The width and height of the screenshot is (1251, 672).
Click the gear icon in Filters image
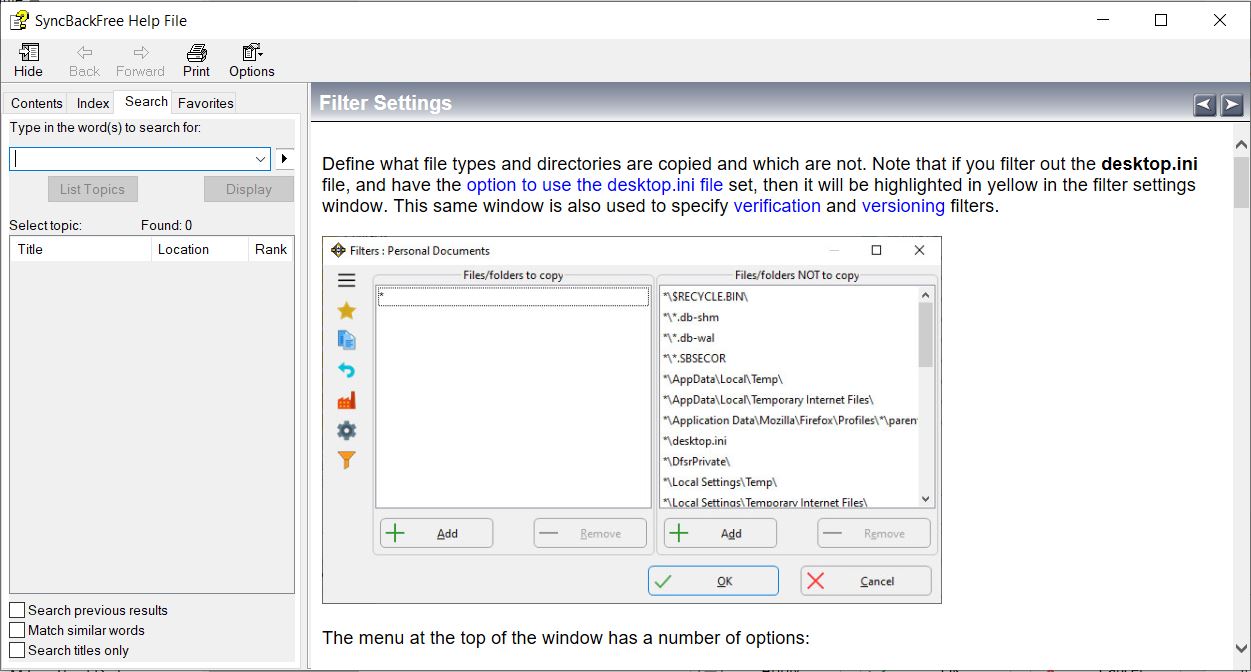click(x=347, y=431)
